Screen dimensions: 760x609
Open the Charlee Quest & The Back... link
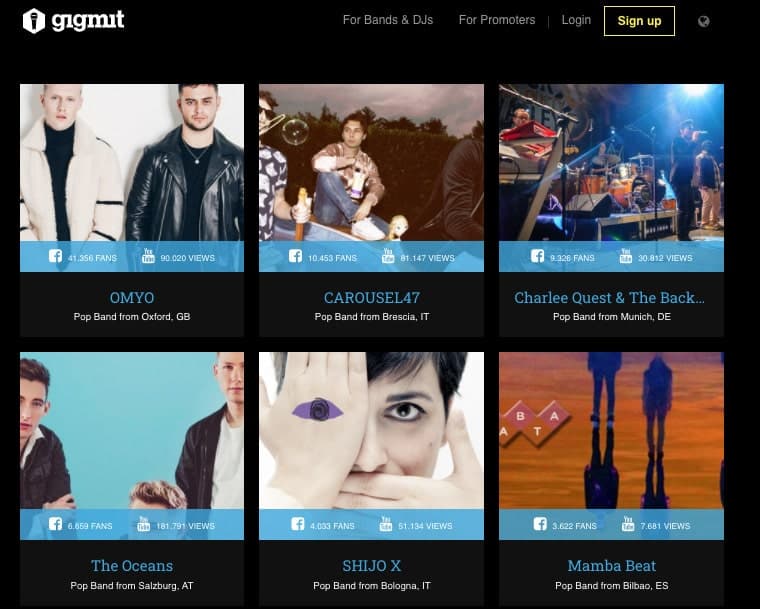point(610,298)
